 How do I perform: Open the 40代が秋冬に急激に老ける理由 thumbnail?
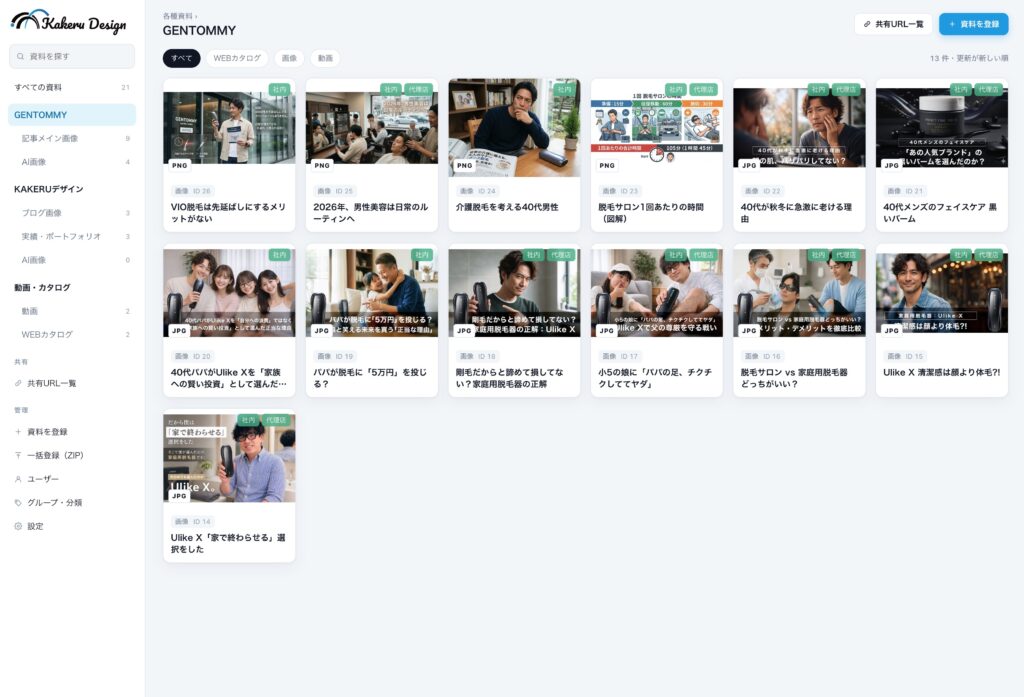tap(799, 128)
